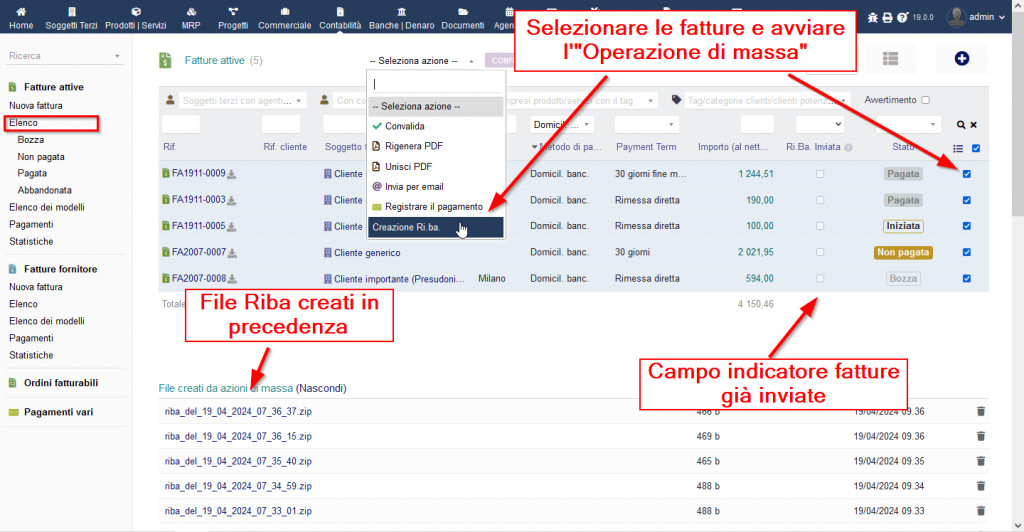Sort by Metodo di pagamento column header
This screenshot has height=532, width=1024.
tap(570, 147)
